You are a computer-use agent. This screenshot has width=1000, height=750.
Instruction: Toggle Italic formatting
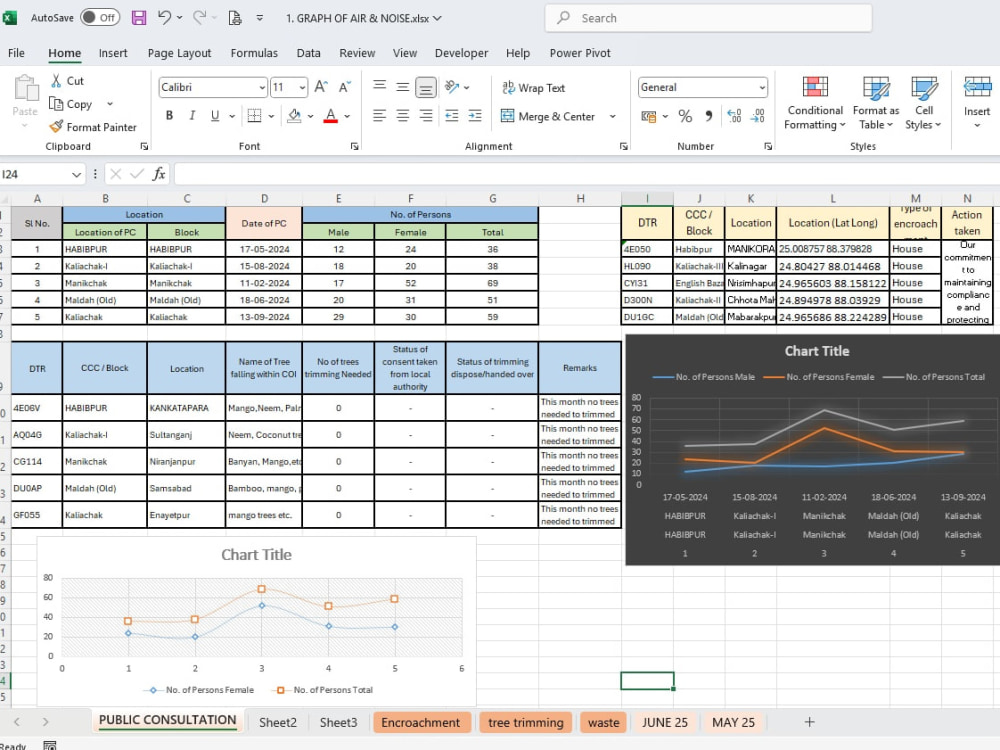pos(192,115)
